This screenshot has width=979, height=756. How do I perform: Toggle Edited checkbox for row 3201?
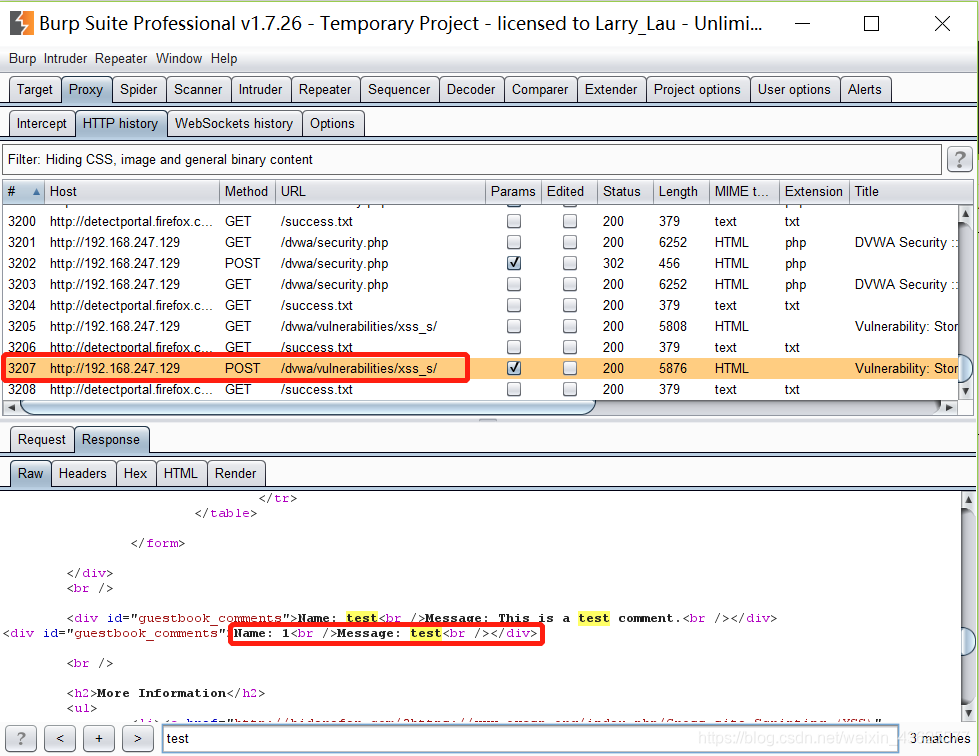[x=569, y=242]
